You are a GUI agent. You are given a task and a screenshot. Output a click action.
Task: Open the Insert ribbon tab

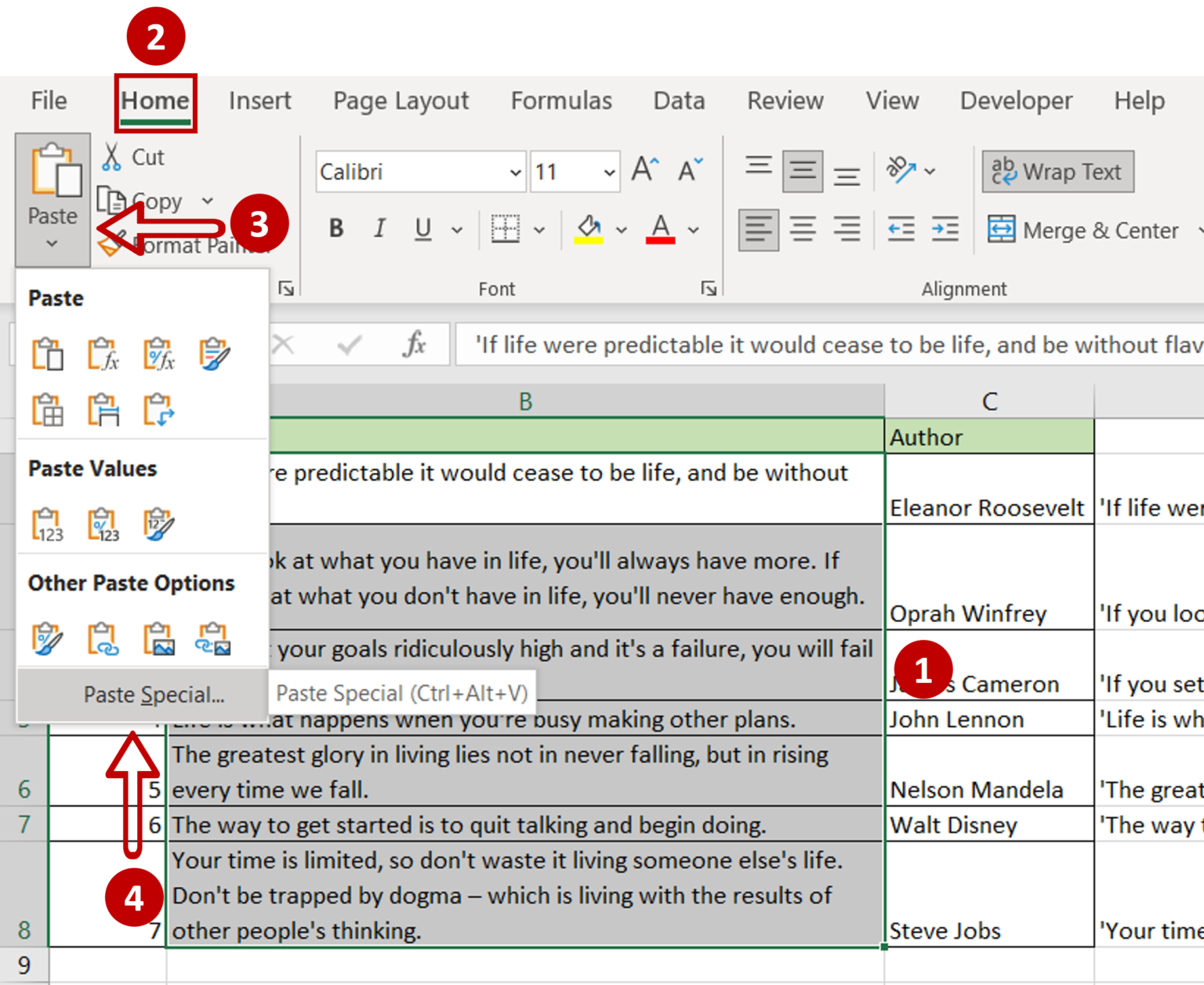259,101
